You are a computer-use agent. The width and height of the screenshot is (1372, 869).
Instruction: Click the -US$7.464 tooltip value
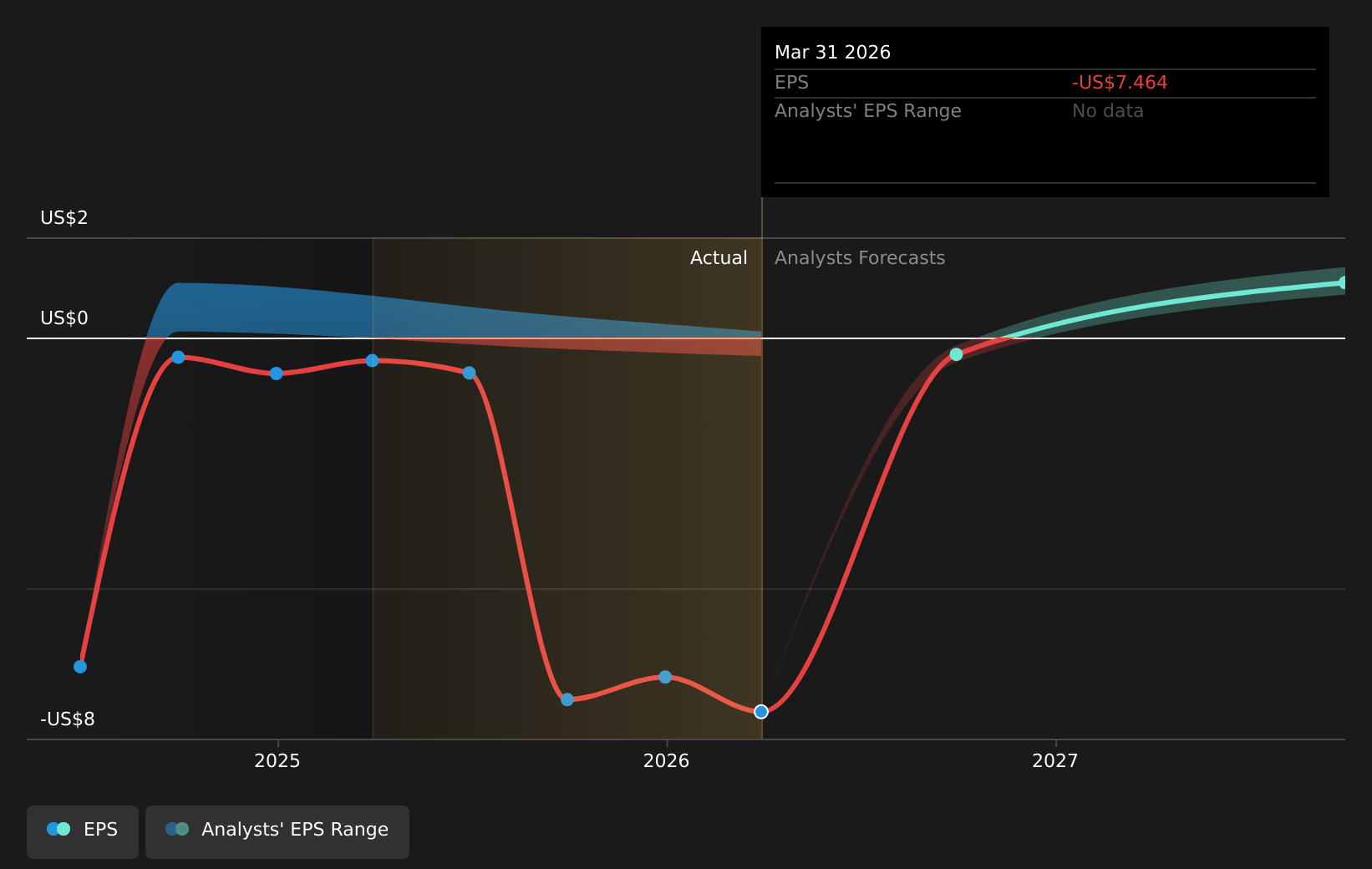tap(1120, 83)
